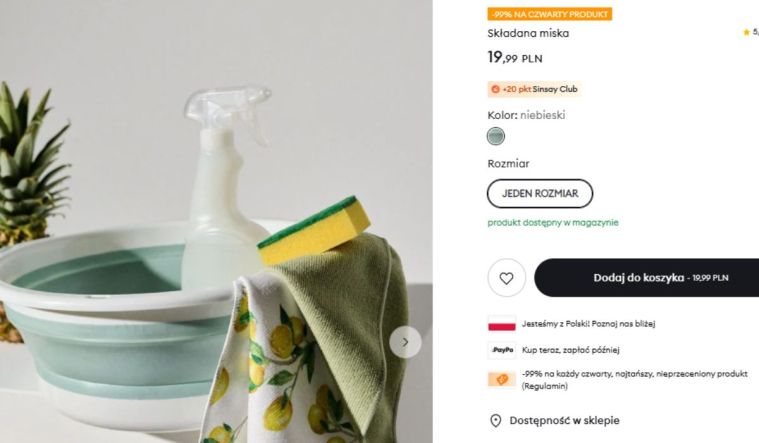Choose the niebieski color swatch
Screen dimensions: 759x443
[495, 137]
